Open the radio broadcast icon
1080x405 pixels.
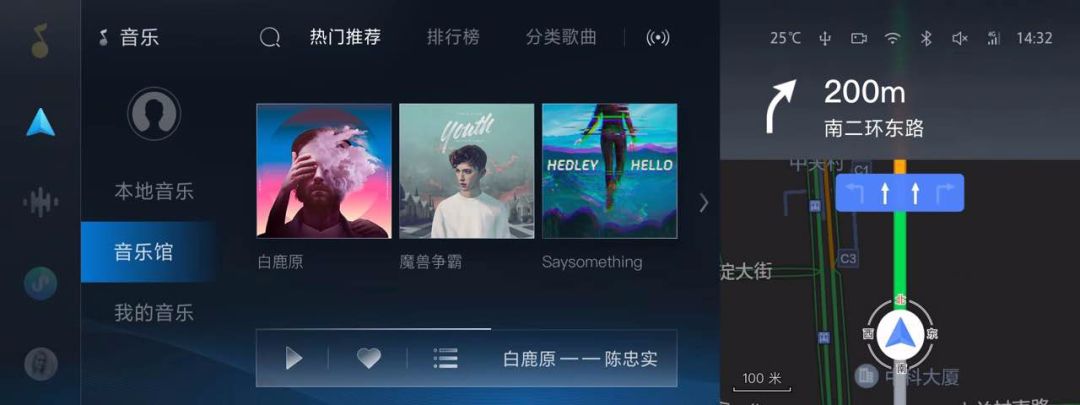658,38
